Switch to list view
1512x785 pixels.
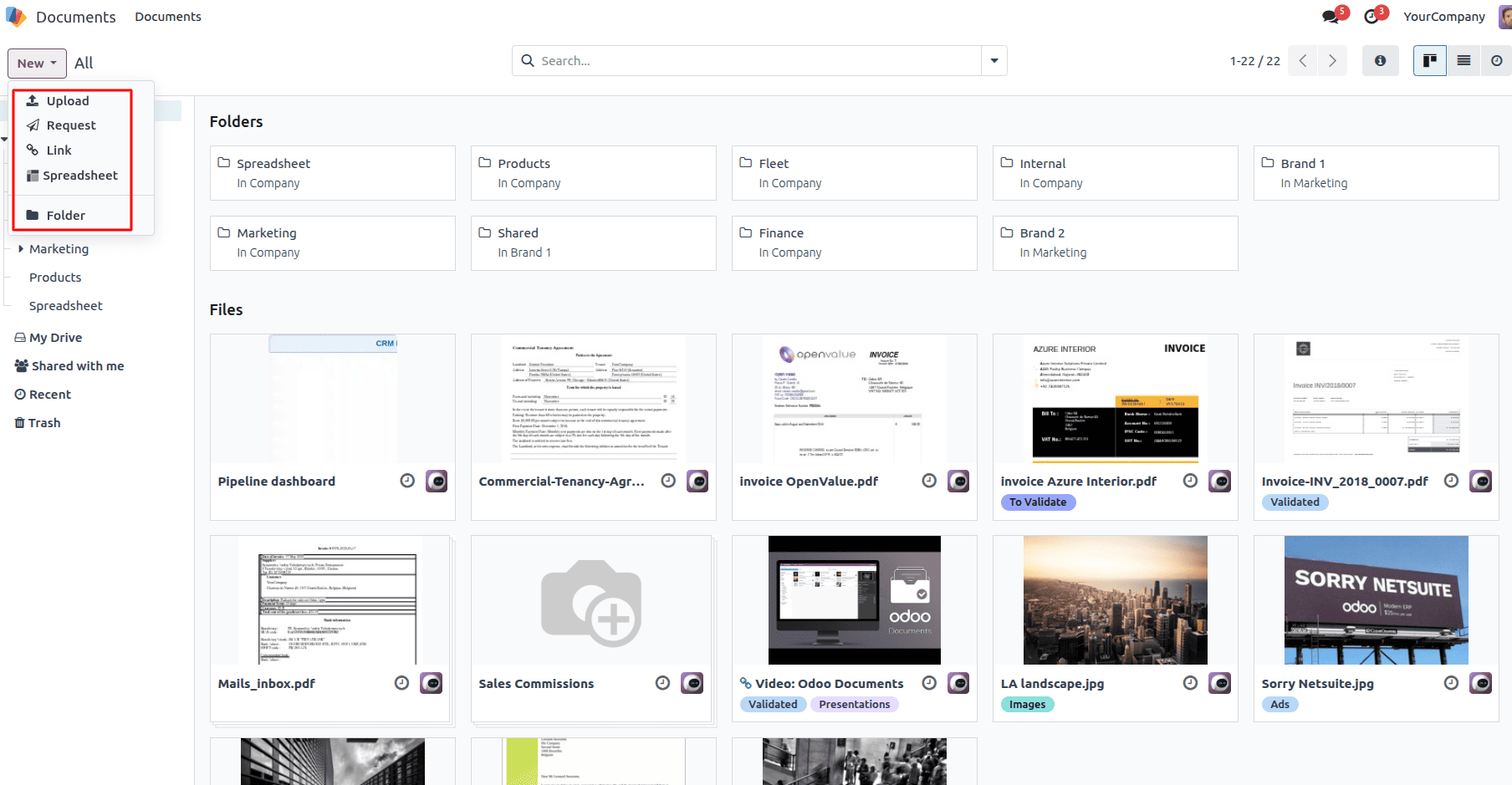1463,61
